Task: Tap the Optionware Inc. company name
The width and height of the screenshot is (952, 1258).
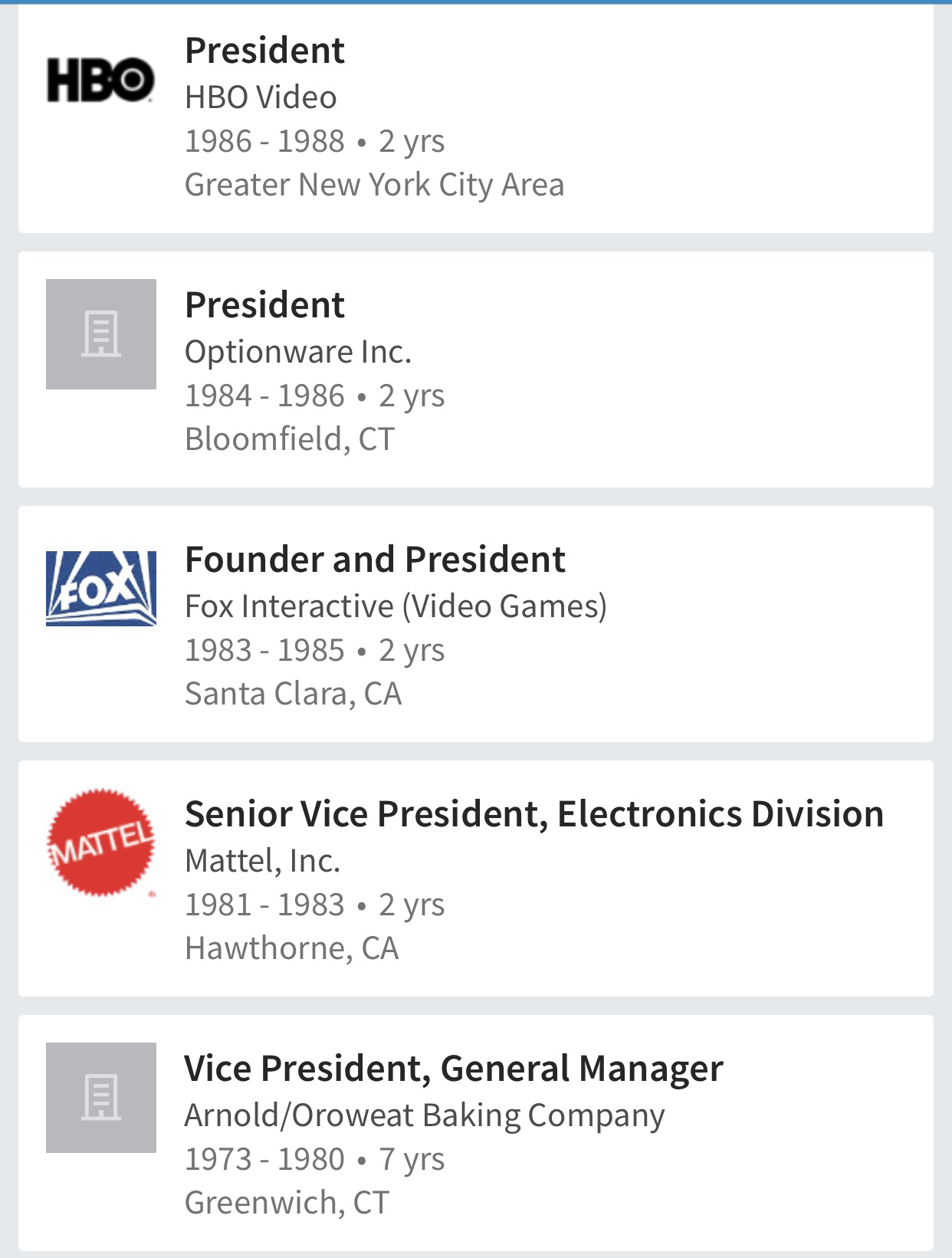Action: [x=298, y=352]
